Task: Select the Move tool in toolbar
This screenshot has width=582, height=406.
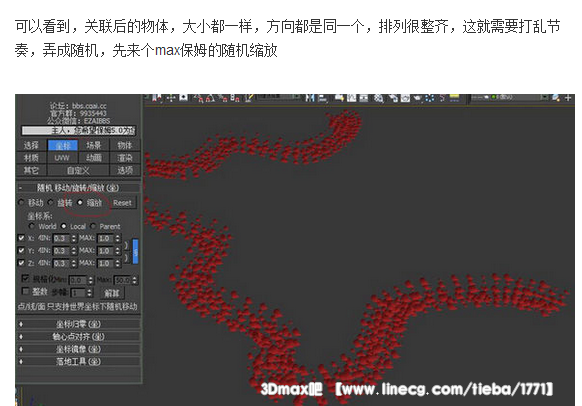Action: [x=171, y=98]
